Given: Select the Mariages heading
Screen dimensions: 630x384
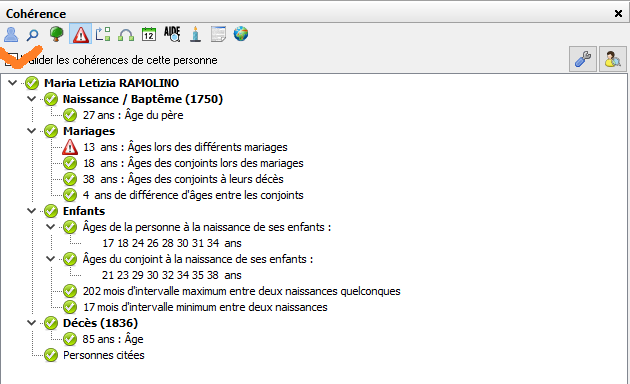Looking at the screenshot, I should 89,131.
